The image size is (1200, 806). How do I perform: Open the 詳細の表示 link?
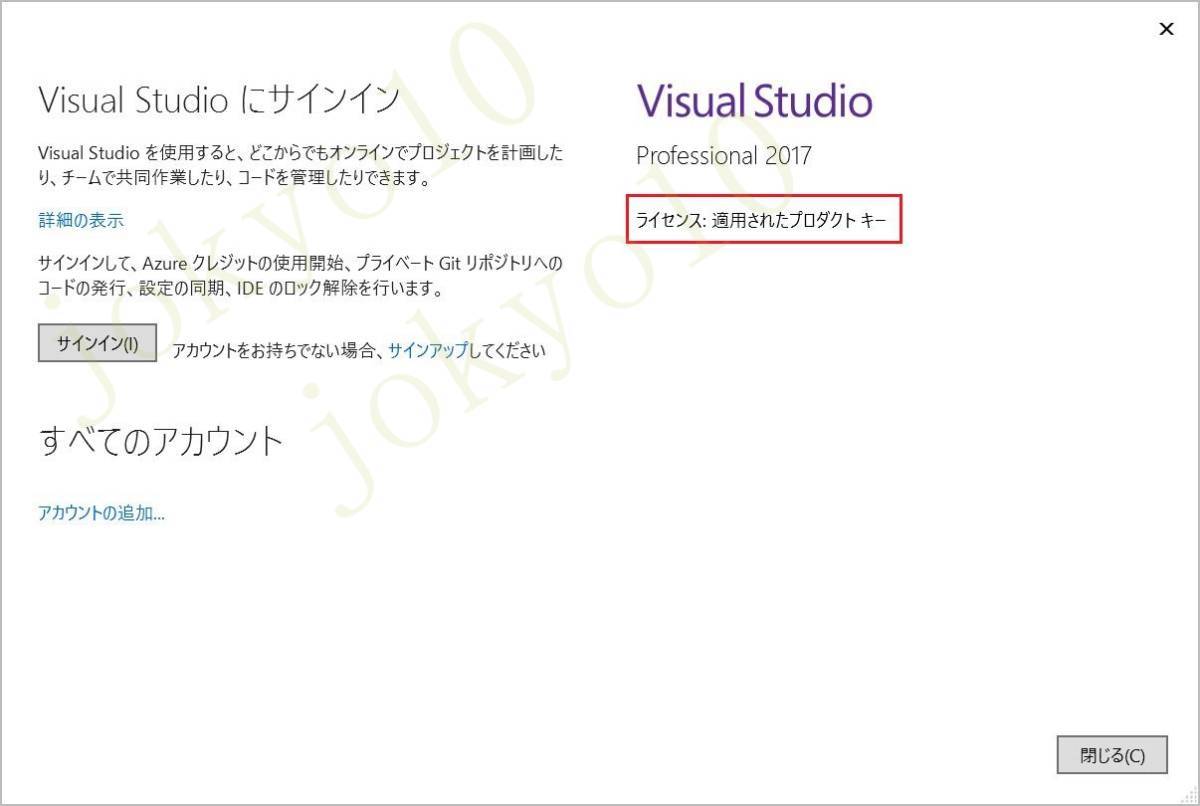(81, 221)
